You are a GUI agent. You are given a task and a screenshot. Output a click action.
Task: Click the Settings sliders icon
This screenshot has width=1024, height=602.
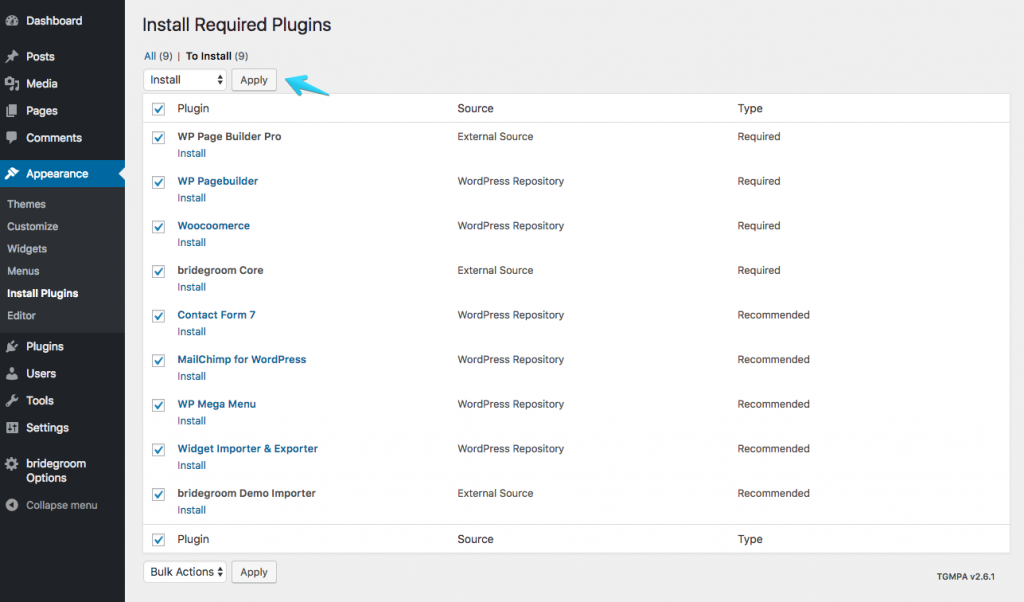pos(12,428)
